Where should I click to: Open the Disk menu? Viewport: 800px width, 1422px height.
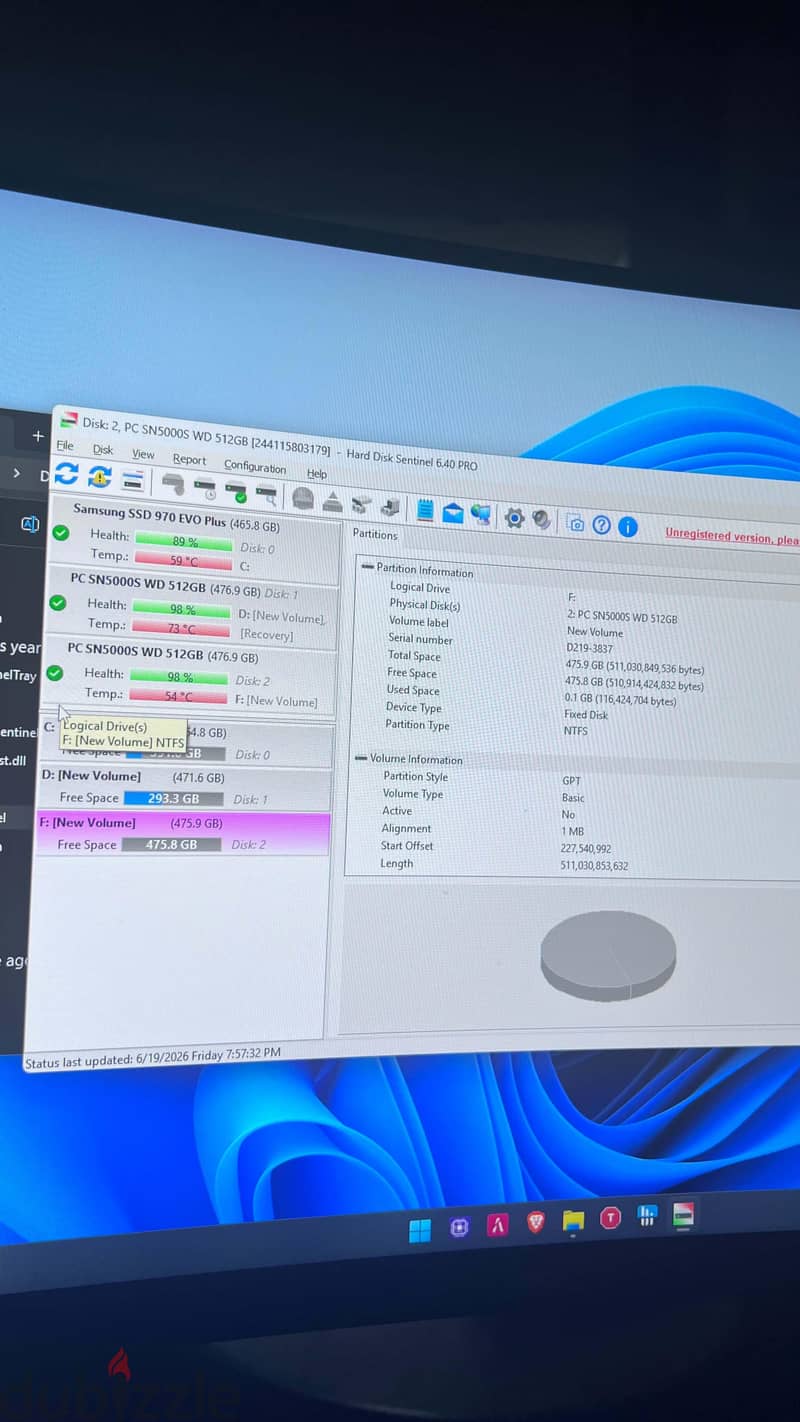click(103, 450)
